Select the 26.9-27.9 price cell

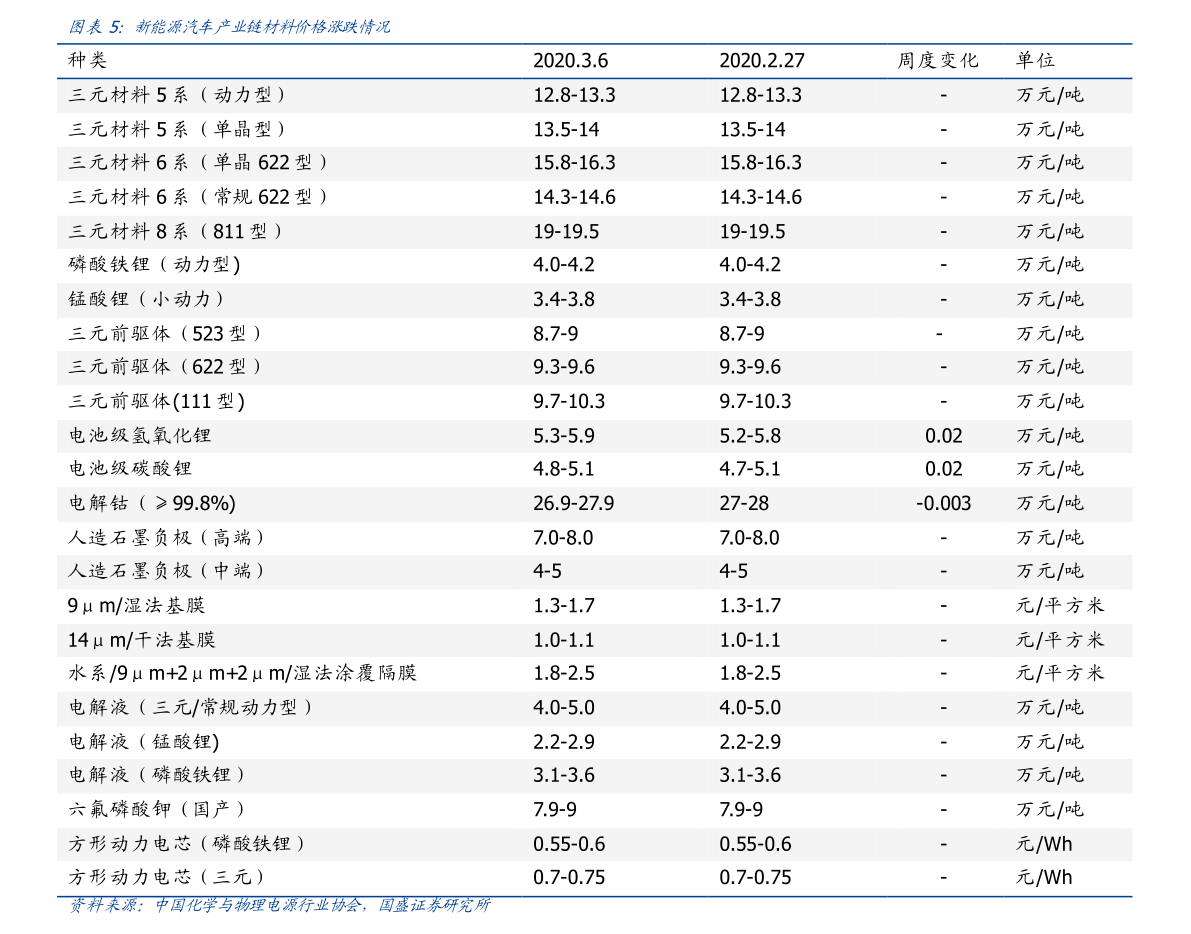pyautogui.click(x=573, y=503)
